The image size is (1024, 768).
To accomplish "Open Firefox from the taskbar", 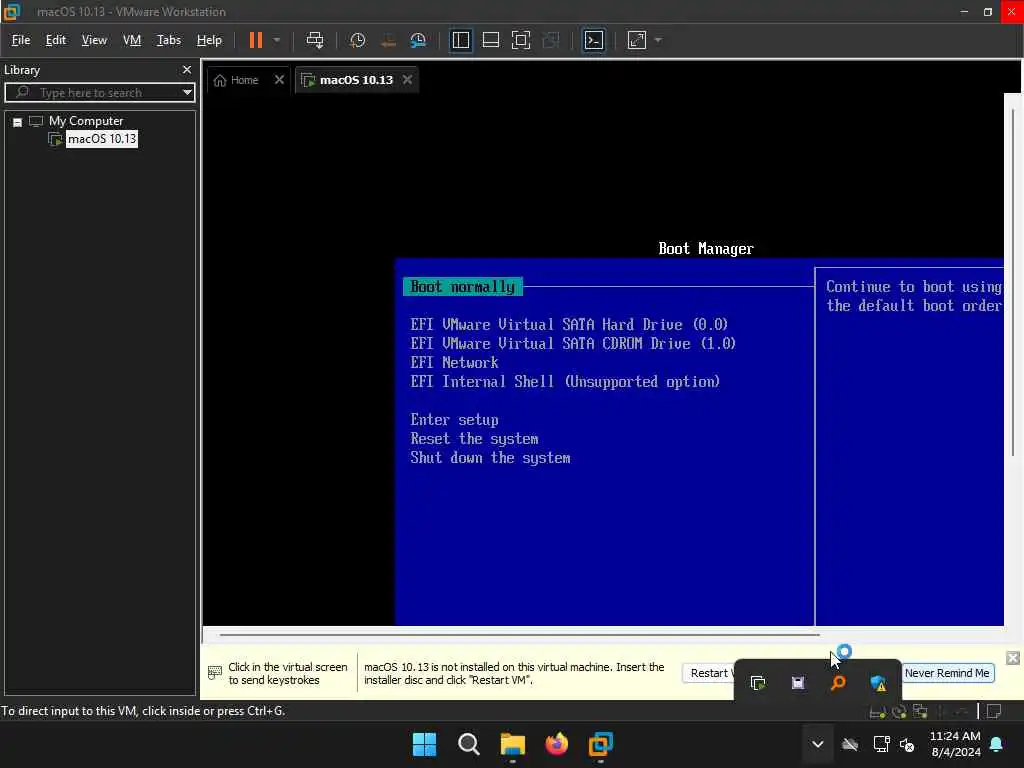I will point(556,744).
